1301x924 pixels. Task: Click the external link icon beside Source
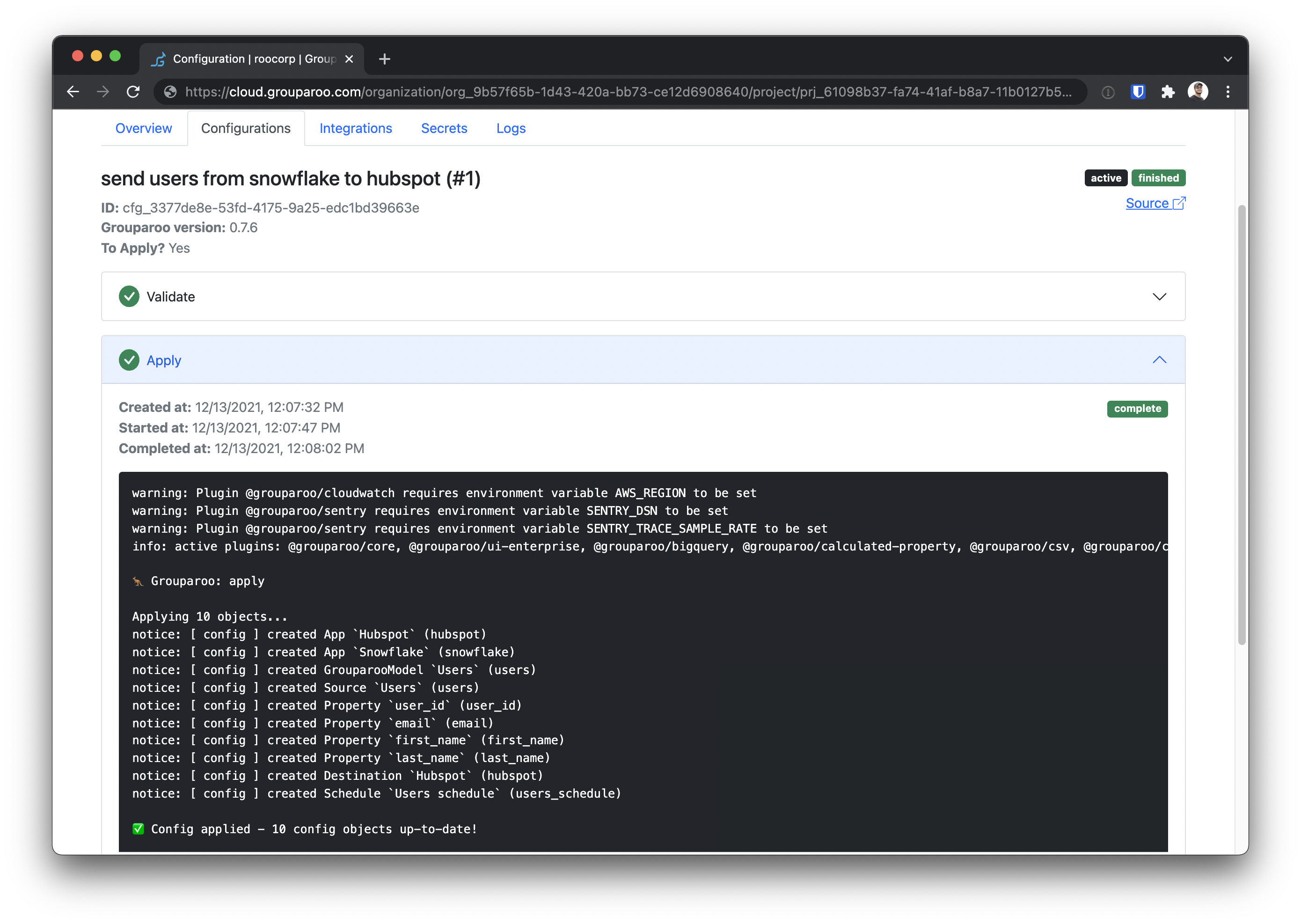(x=1179, y=203)
